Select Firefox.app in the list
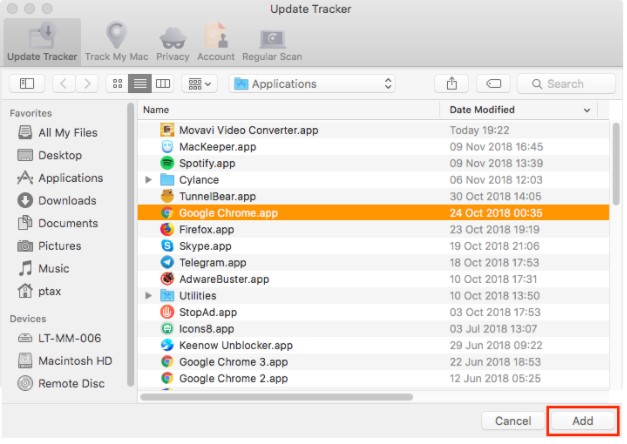 [373, 230]
